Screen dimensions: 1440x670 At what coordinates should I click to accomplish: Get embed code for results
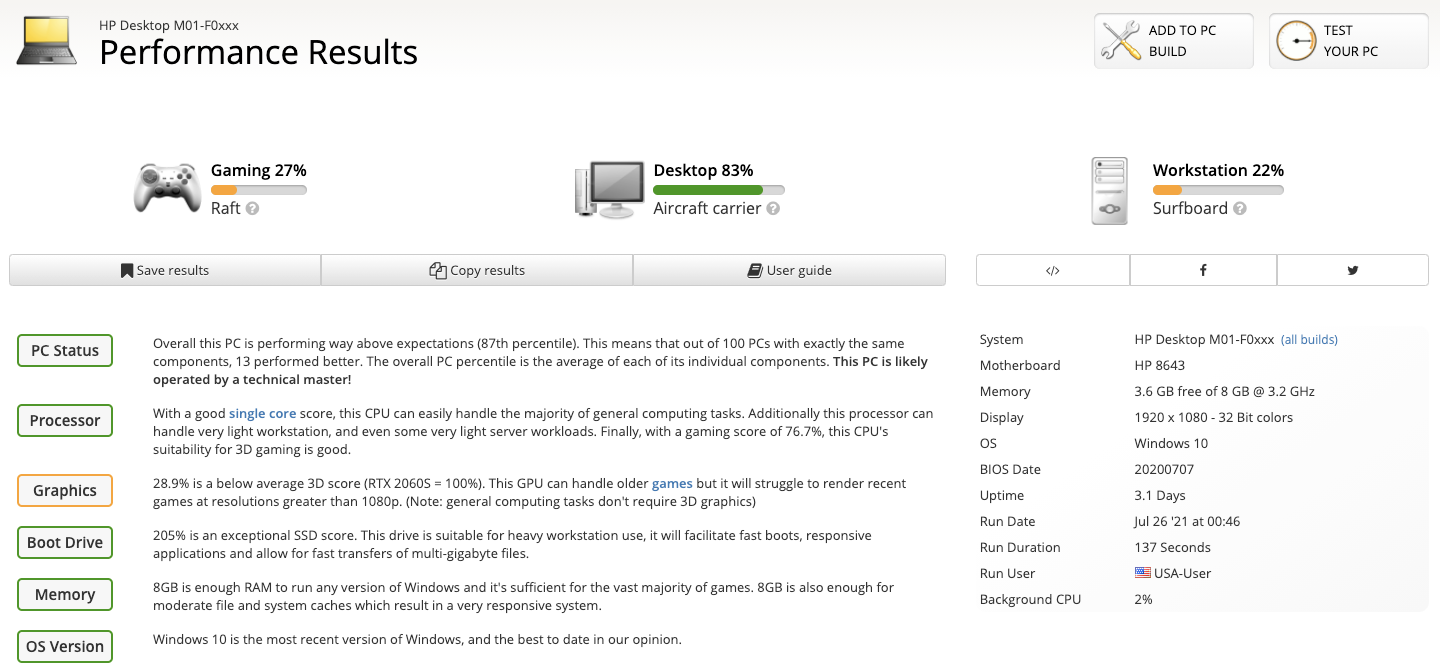click(1053, 270)
